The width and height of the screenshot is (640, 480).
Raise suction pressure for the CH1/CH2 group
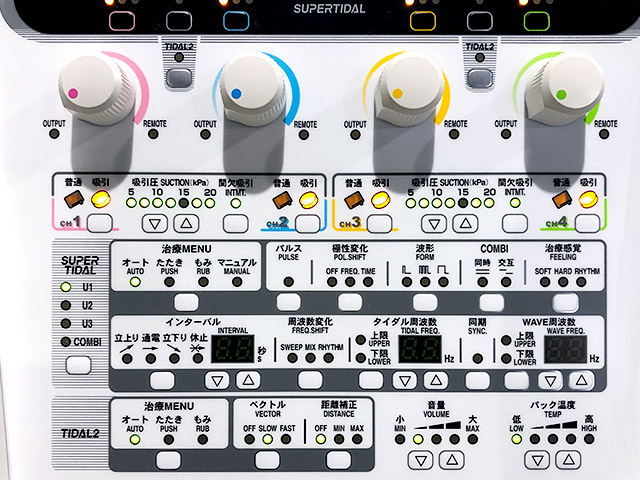click(187, 223)
